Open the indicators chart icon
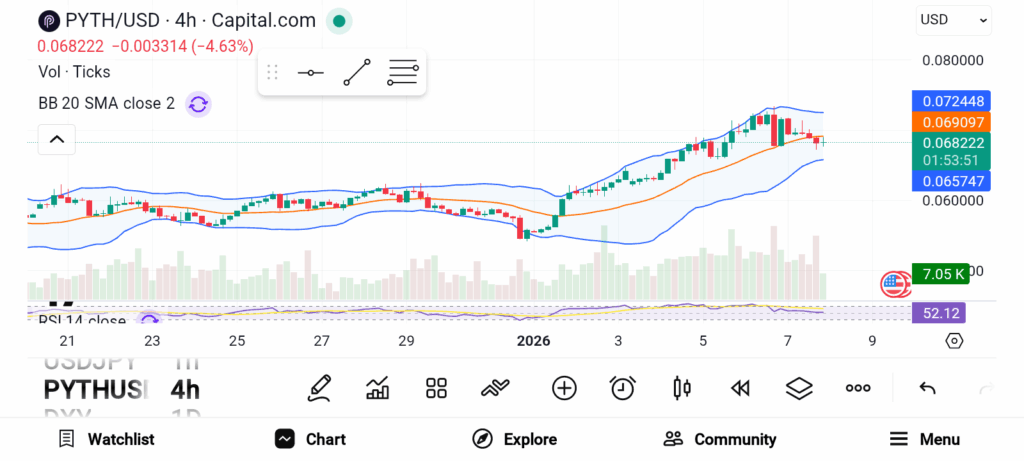1024x461 pixels. point(378,388)
